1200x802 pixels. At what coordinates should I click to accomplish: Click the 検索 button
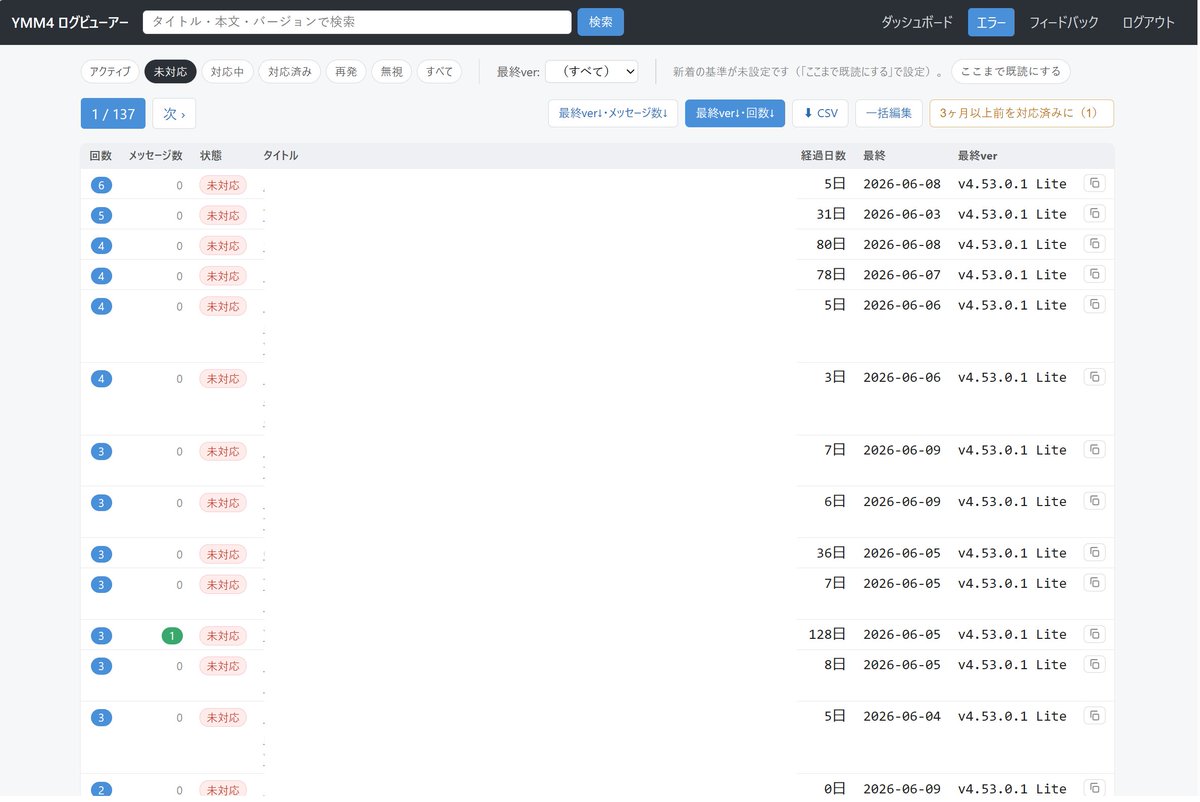pos(600,22)
